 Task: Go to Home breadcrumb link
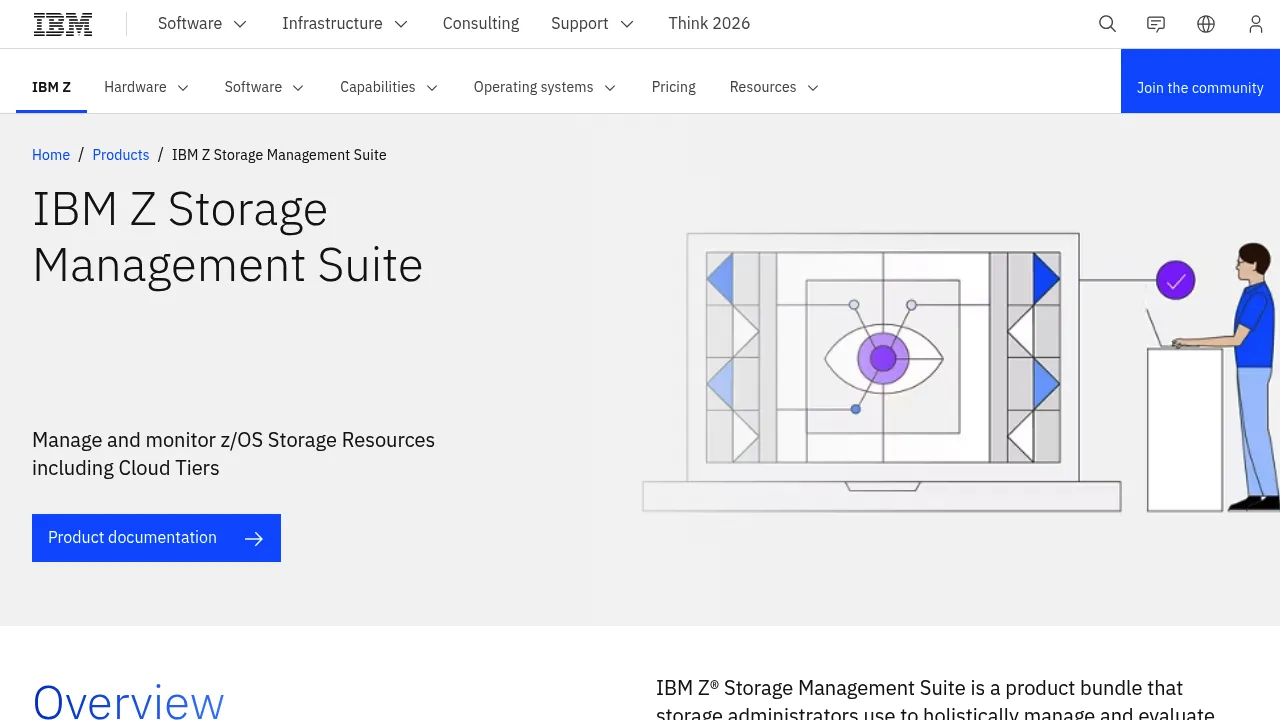click(x=51, y=155)
